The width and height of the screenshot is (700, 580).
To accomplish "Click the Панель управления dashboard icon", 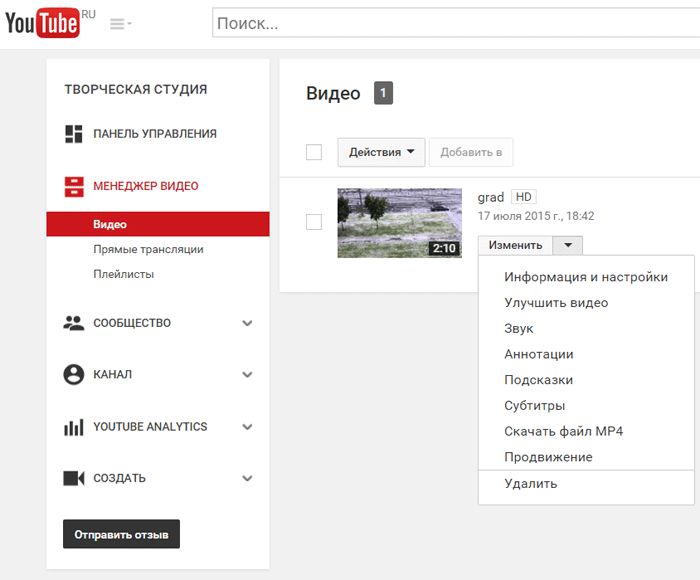I will coord(73,134).
